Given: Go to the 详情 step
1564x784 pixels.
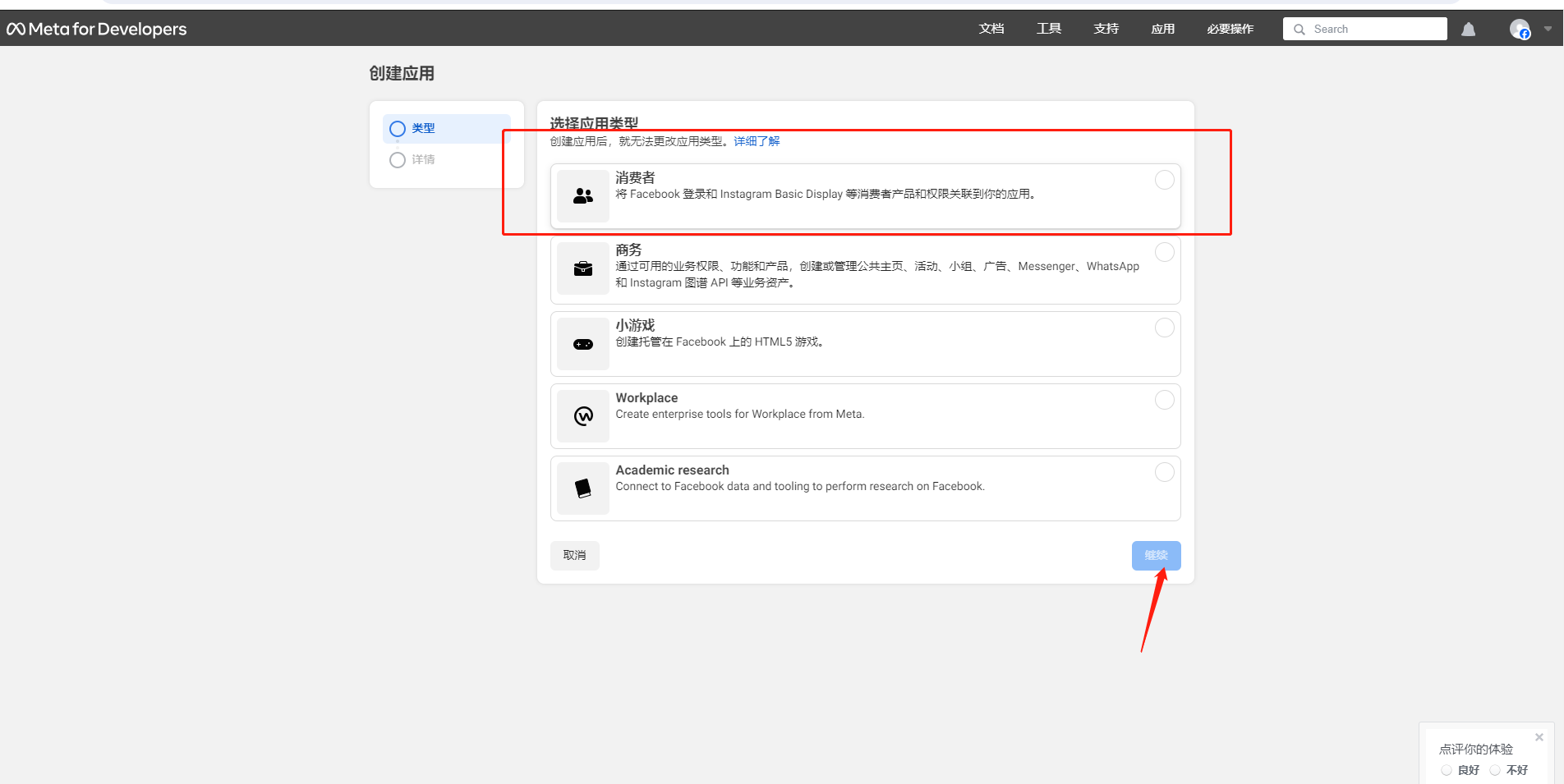Looking at the screenshot, I should tap(447, 160).
